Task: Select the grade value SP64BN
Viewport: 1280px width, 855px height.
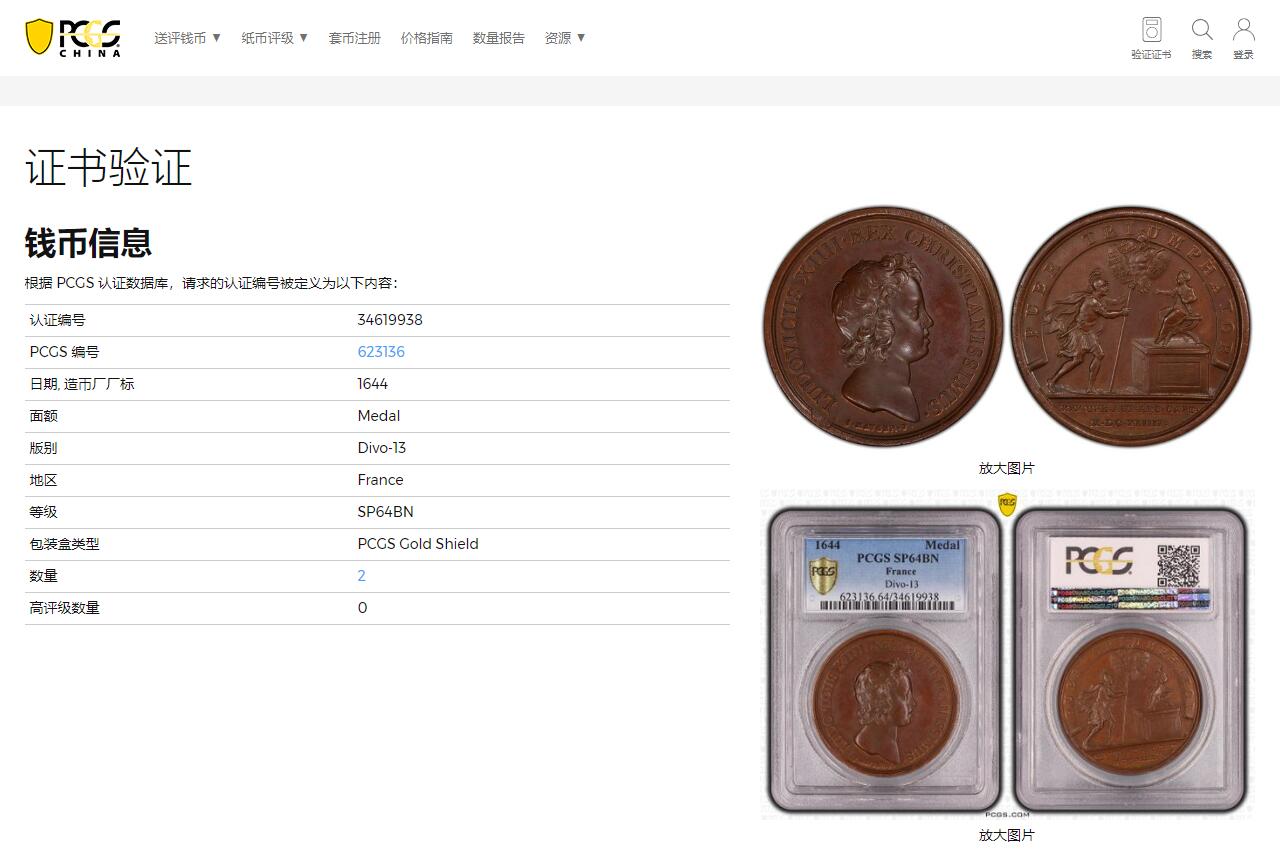Action: coord(385,512)
